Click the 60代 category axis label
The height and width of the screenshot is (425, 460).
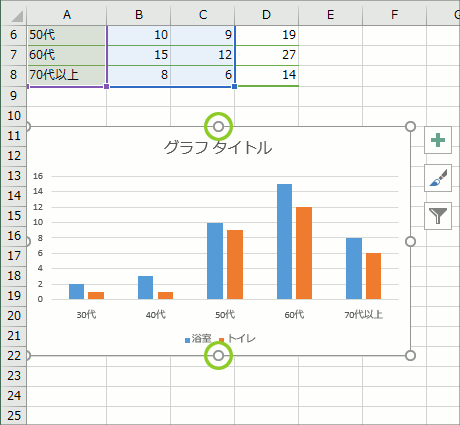[x=294, y=314]
